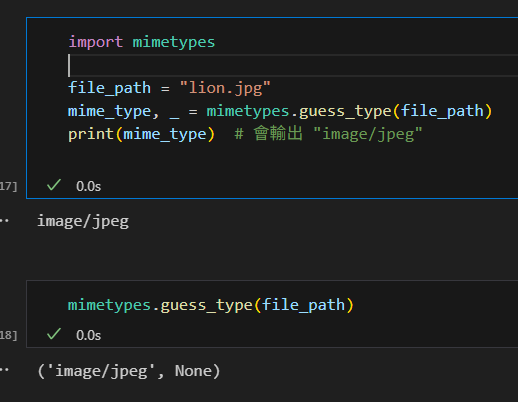Image resolution: width=518 pixels, height=402 pixels.
Task: Click the 0.0s execution time of cell 18
Action: click(x=88, y=335)
